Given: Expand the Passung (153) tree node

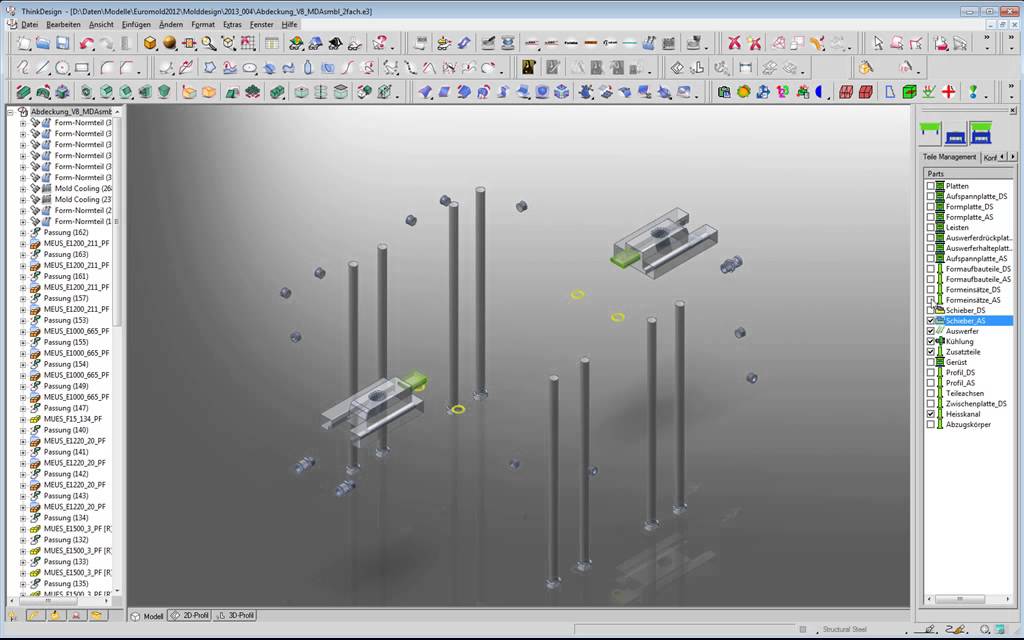Looking at the screenshot, I should [23, 321].
